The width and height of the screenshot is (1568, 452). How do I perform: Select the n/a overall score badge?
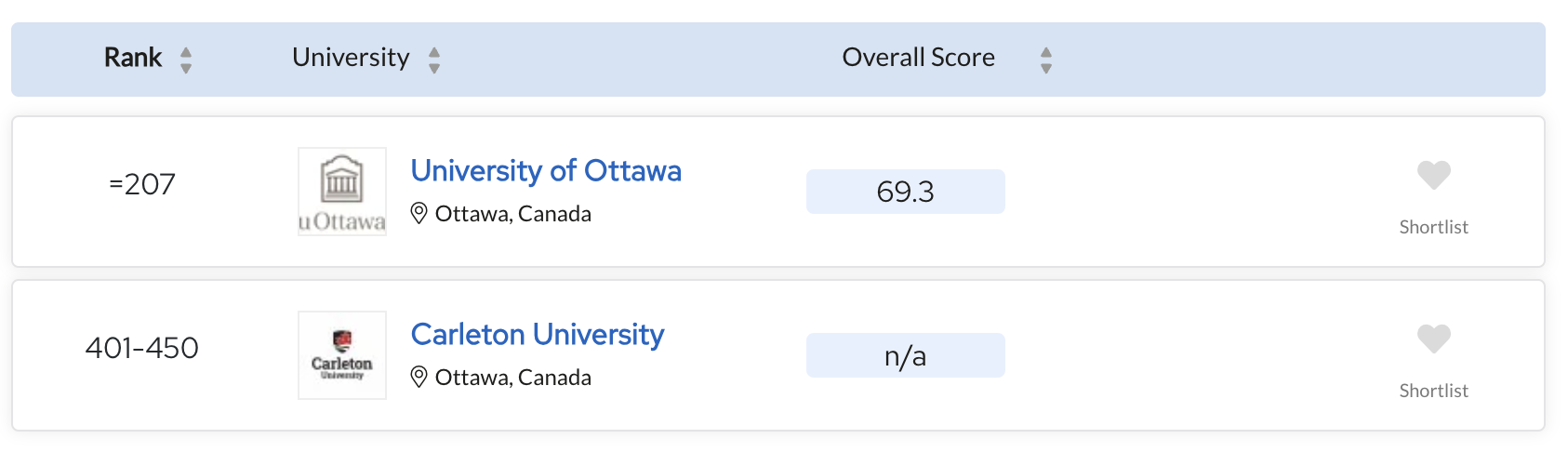(906, 355)
